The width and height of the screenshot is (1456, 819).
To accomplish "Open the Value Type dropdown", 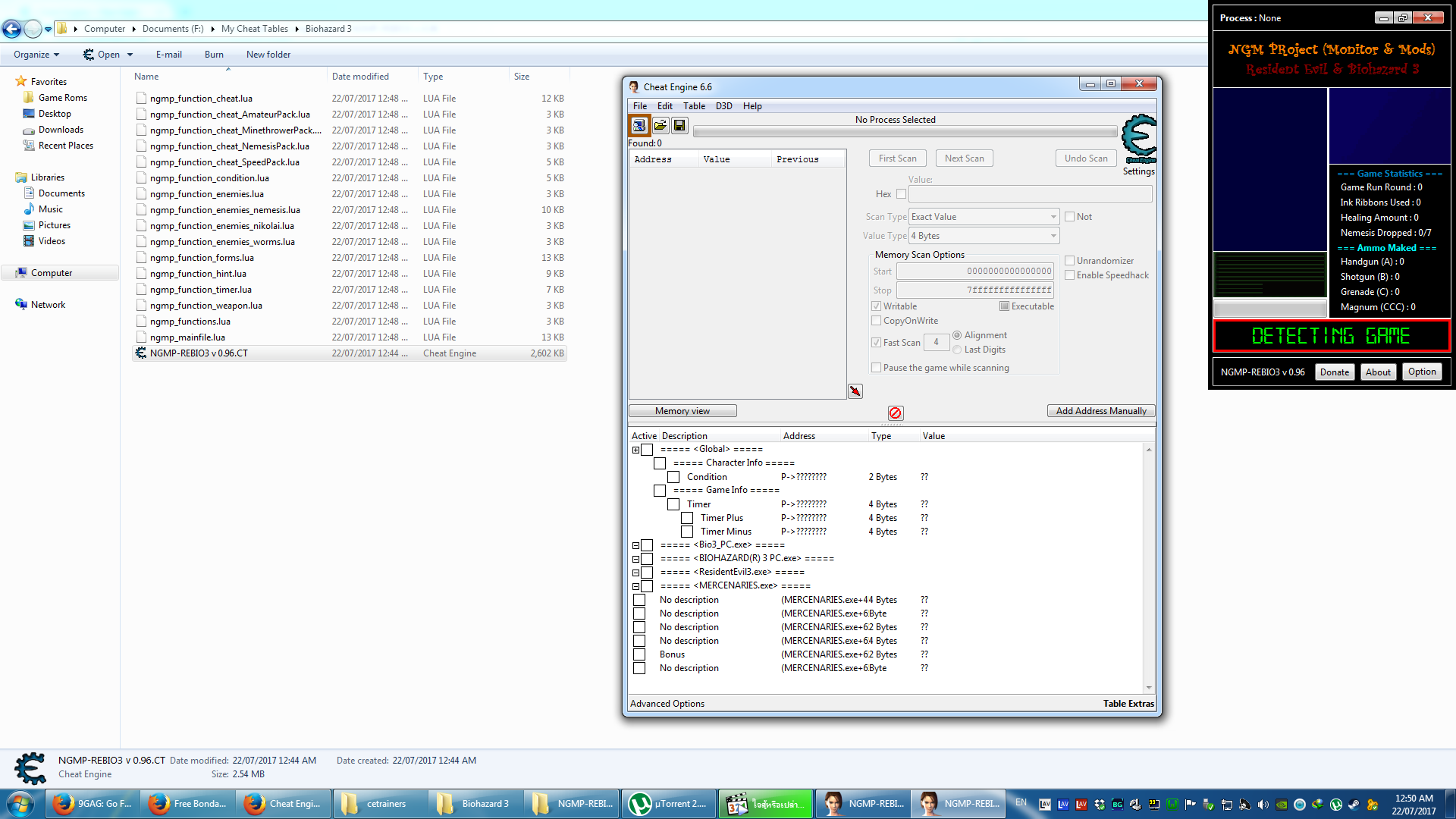I will point(984,236).
